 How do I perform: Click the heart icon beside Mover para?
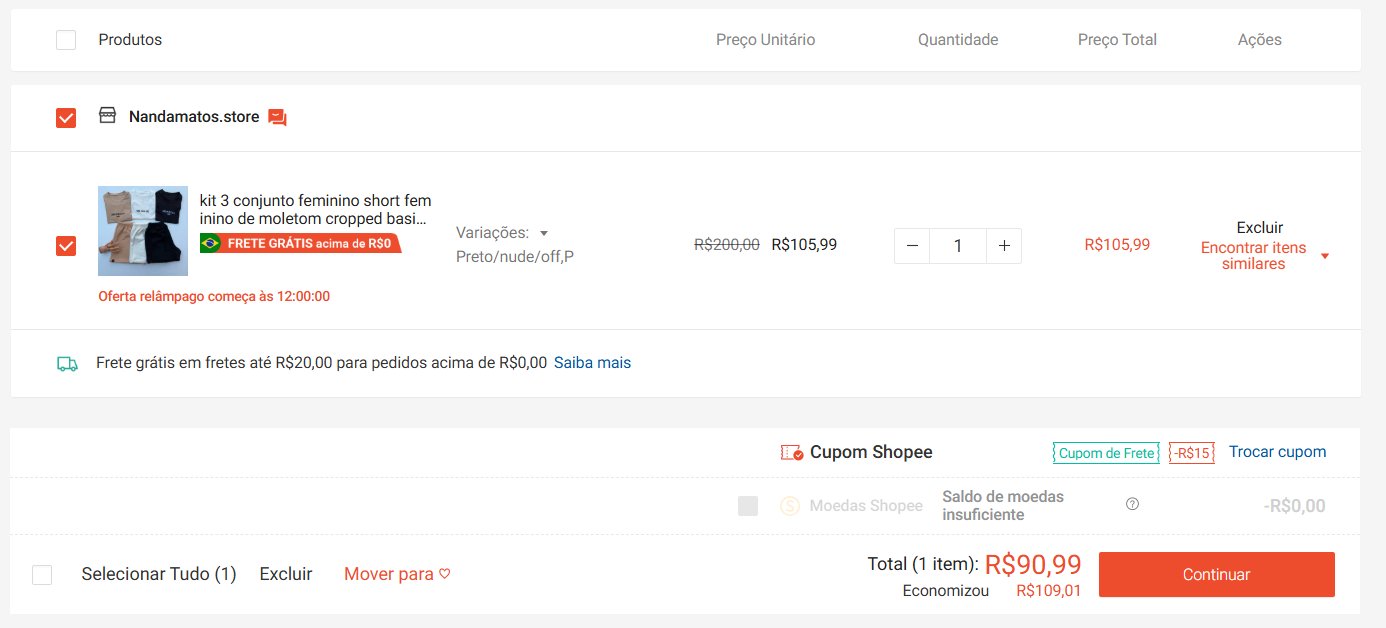click(445, 574)
